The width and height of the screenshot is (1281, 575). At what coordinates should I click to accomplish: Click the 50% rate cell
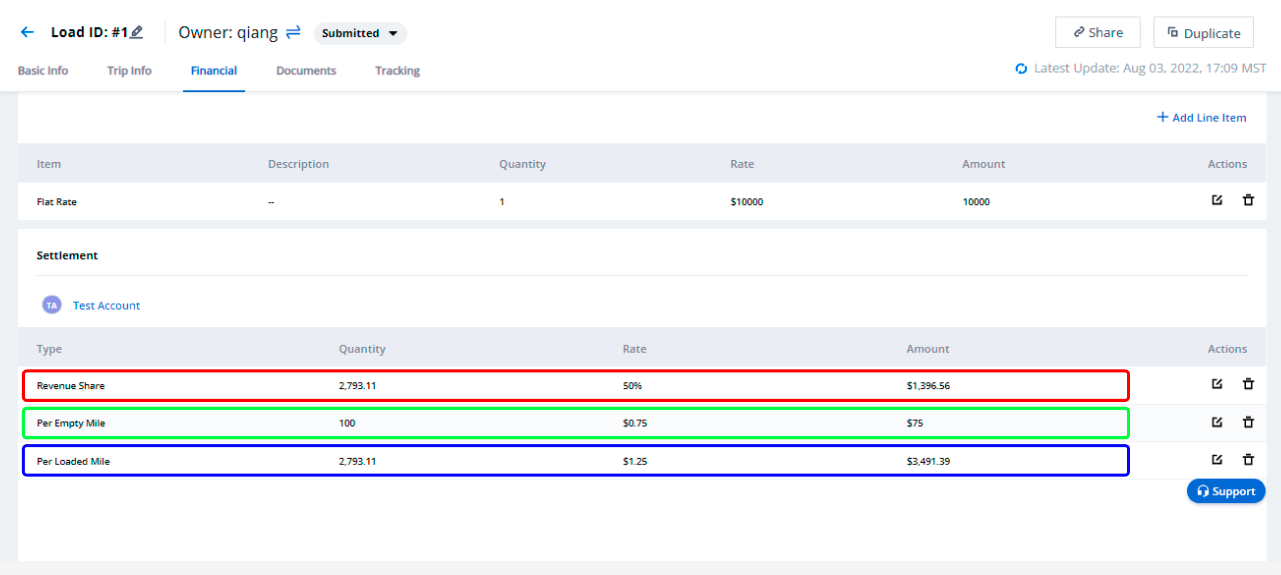[632, 385]
